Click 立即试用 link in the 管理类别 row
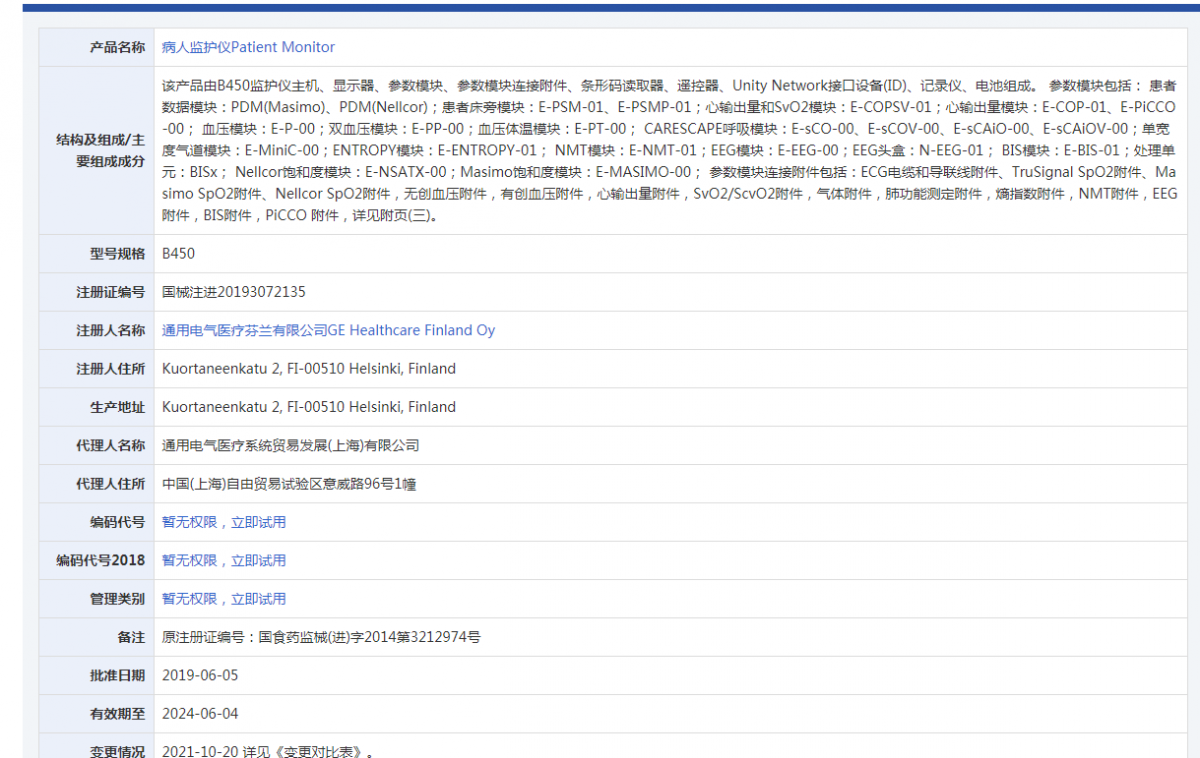Image resolution: width=1200 pixels, height=758 pixels. (x=258, y=599)
